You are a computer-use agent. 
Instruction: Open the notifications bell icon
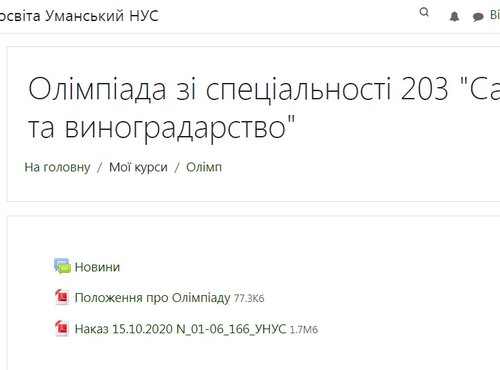pos(454,16)
